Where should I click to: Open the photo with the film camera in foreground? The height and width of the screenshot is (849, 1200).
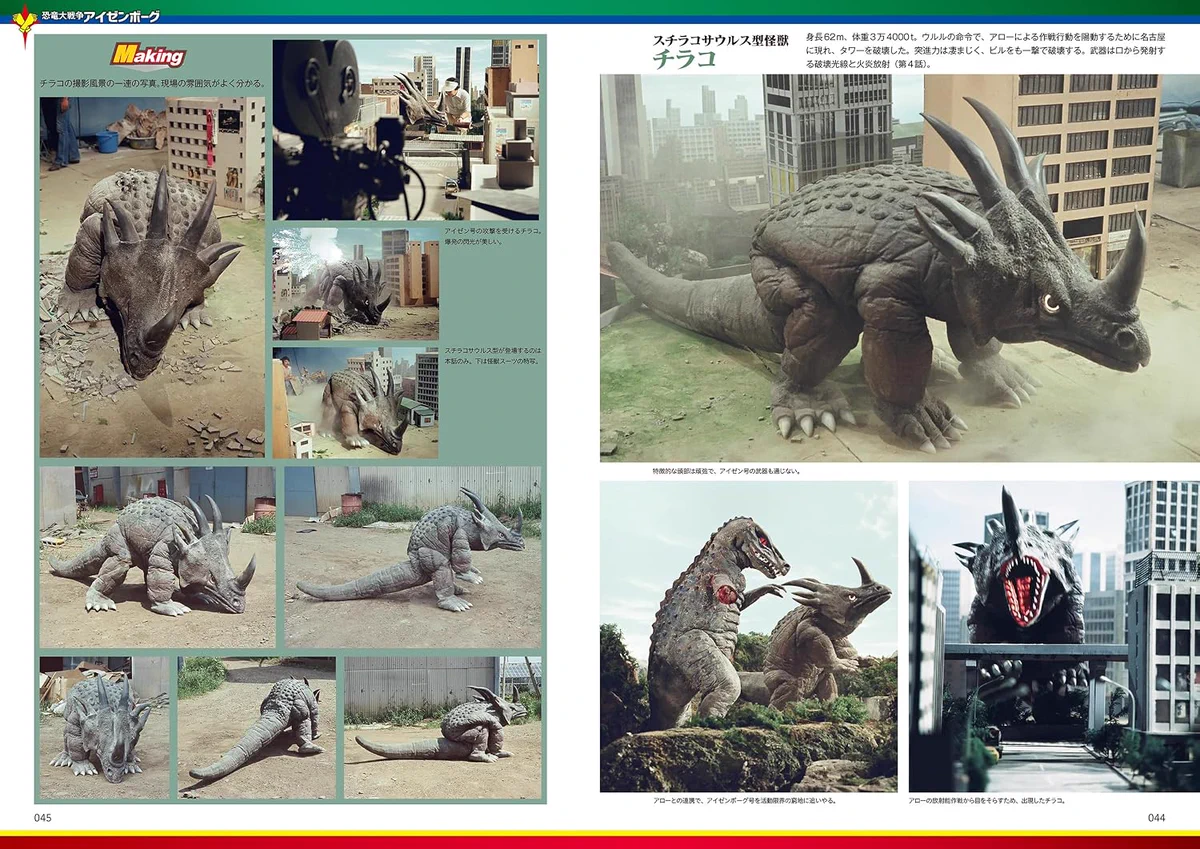(406, 129)
